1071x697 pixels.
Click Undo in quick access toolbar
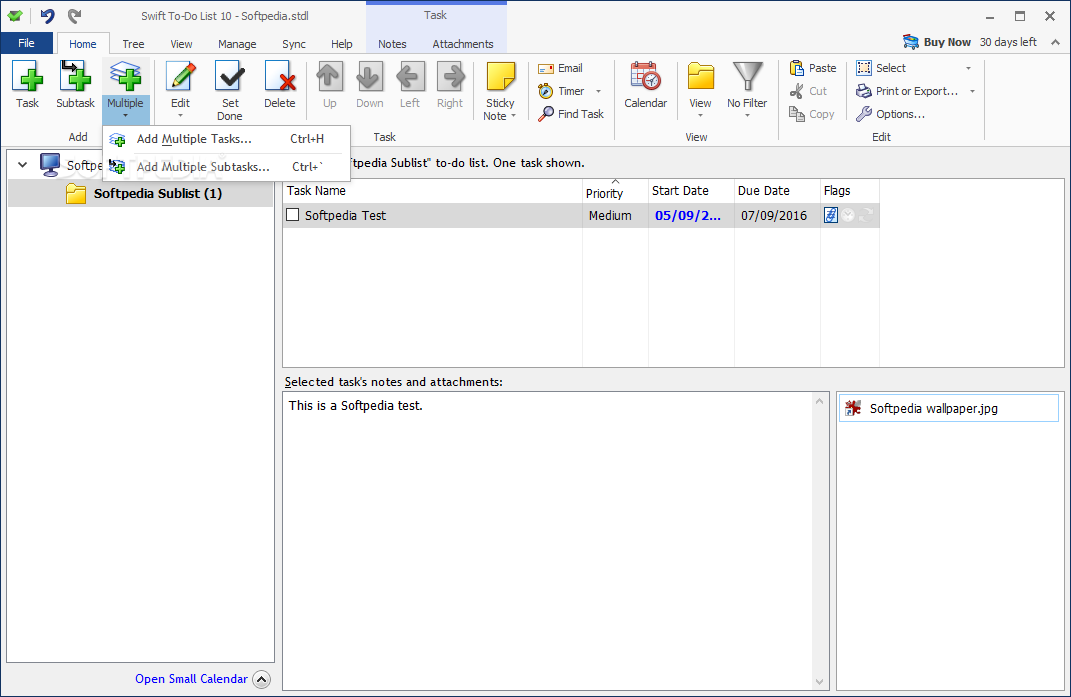click(47, 16)
